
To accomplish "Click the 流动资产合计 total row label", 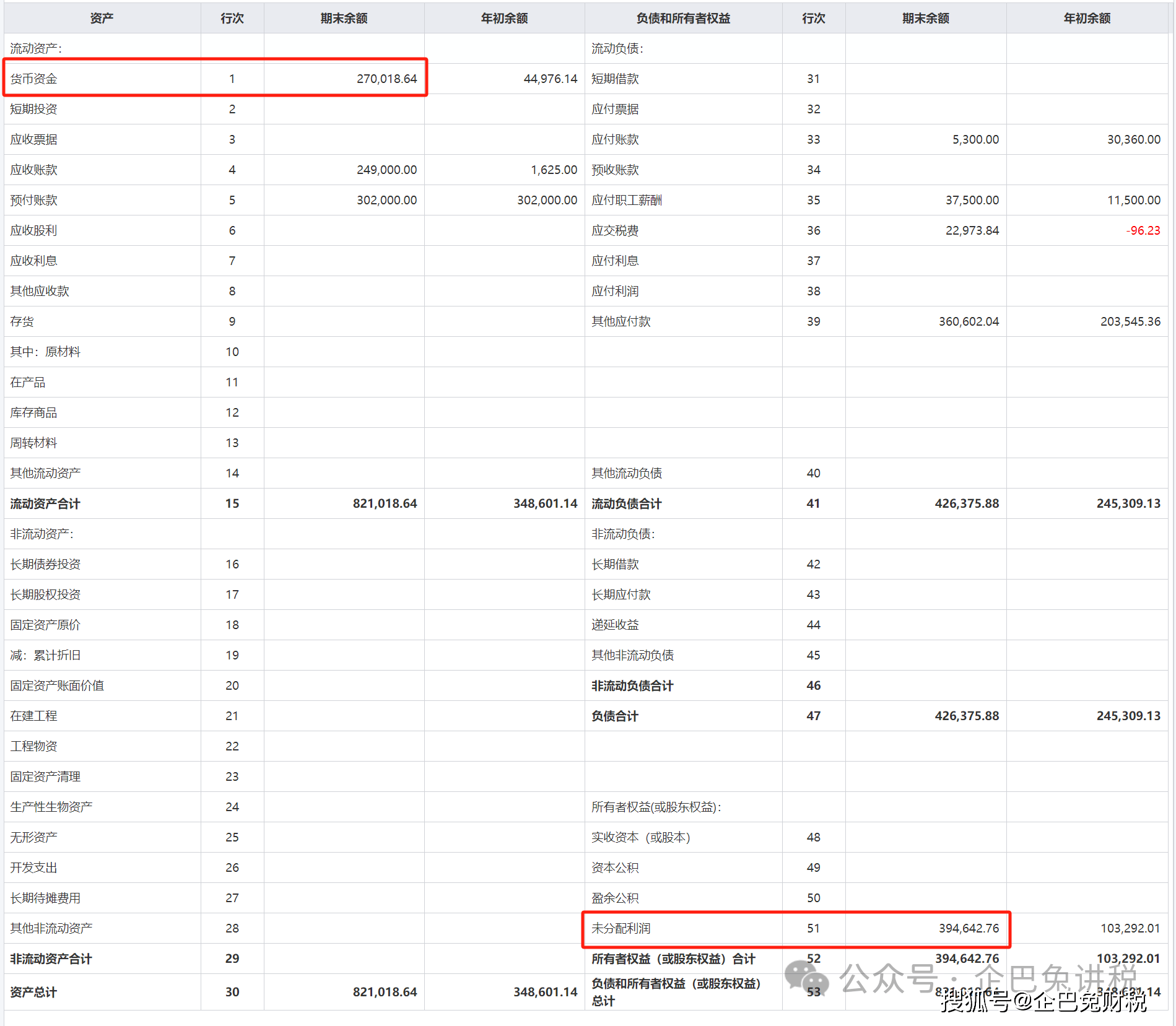I will pos(45,503).
